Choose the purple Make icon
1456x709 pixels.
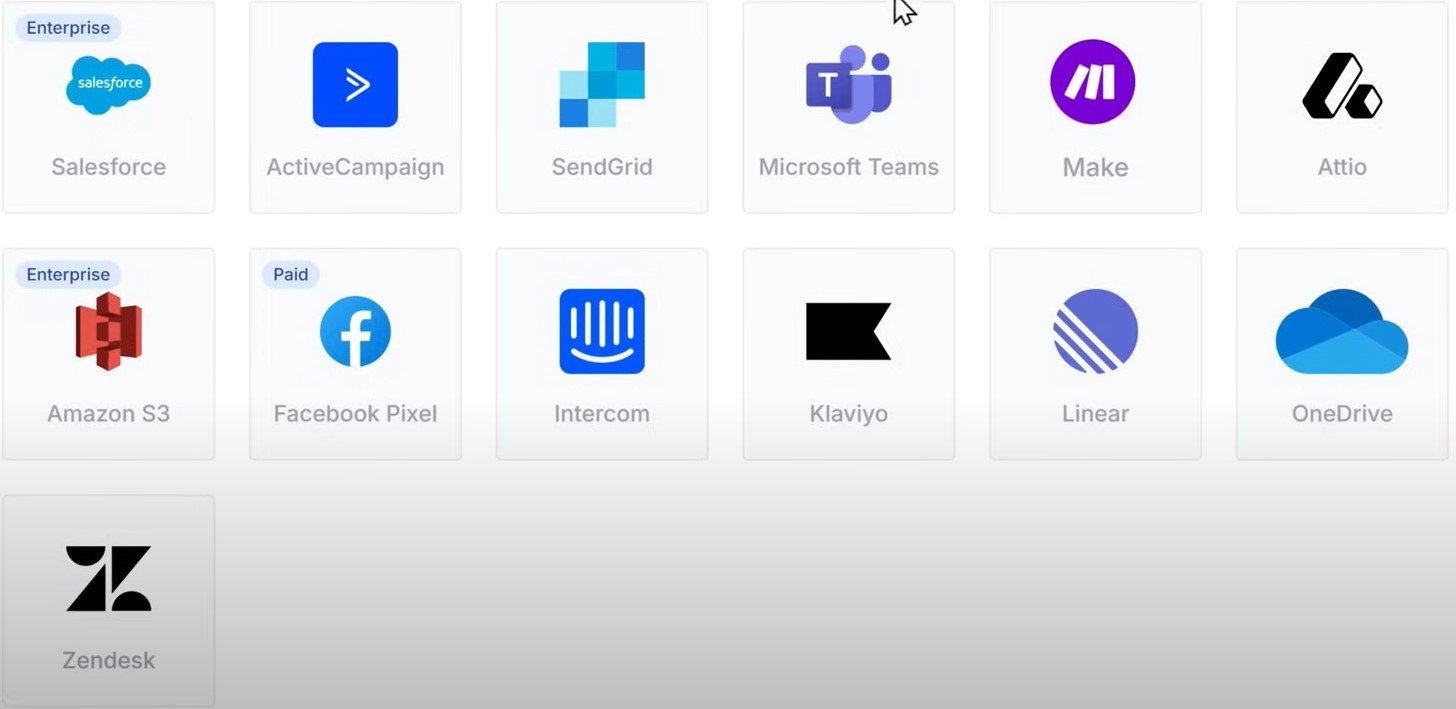coord(1092,83)
